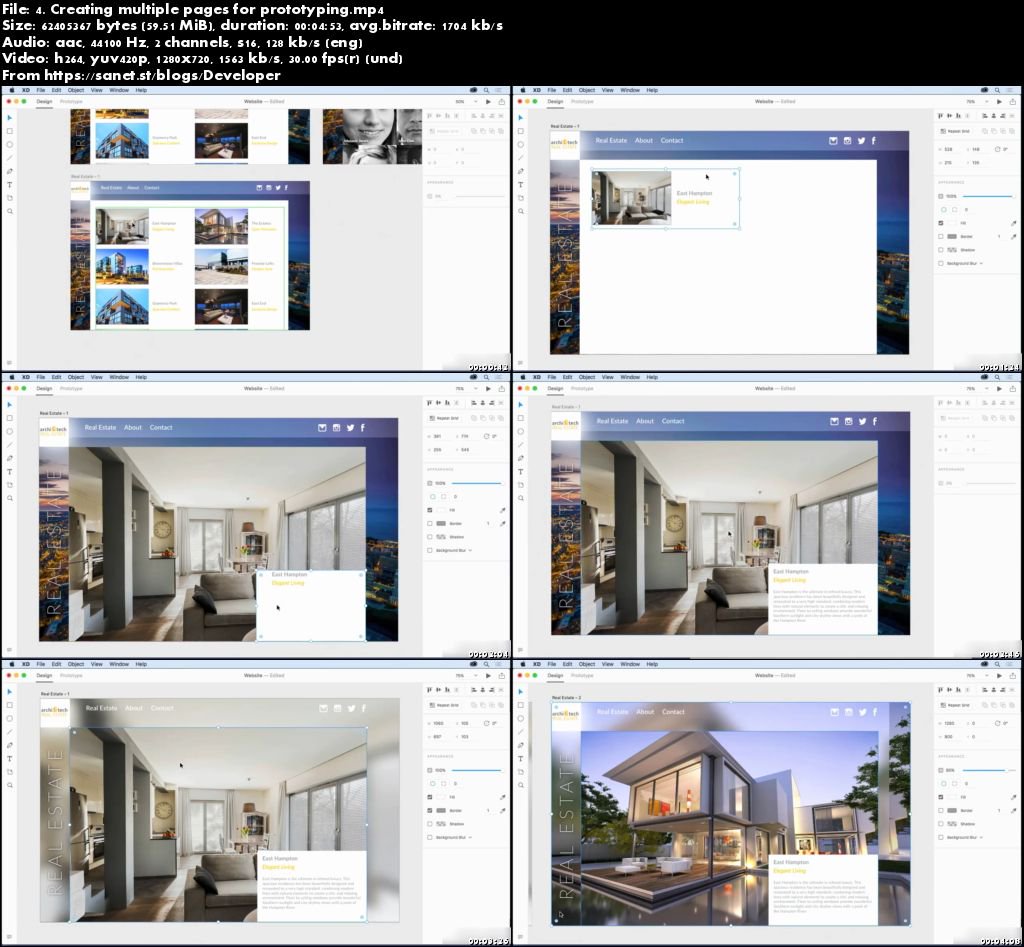Image resolution: width=1024 pixels, height=947 pixels.
Task: Click the layers icon in the 00:04:08 frame
Action: pyautogui.click(x=520, y=937)
